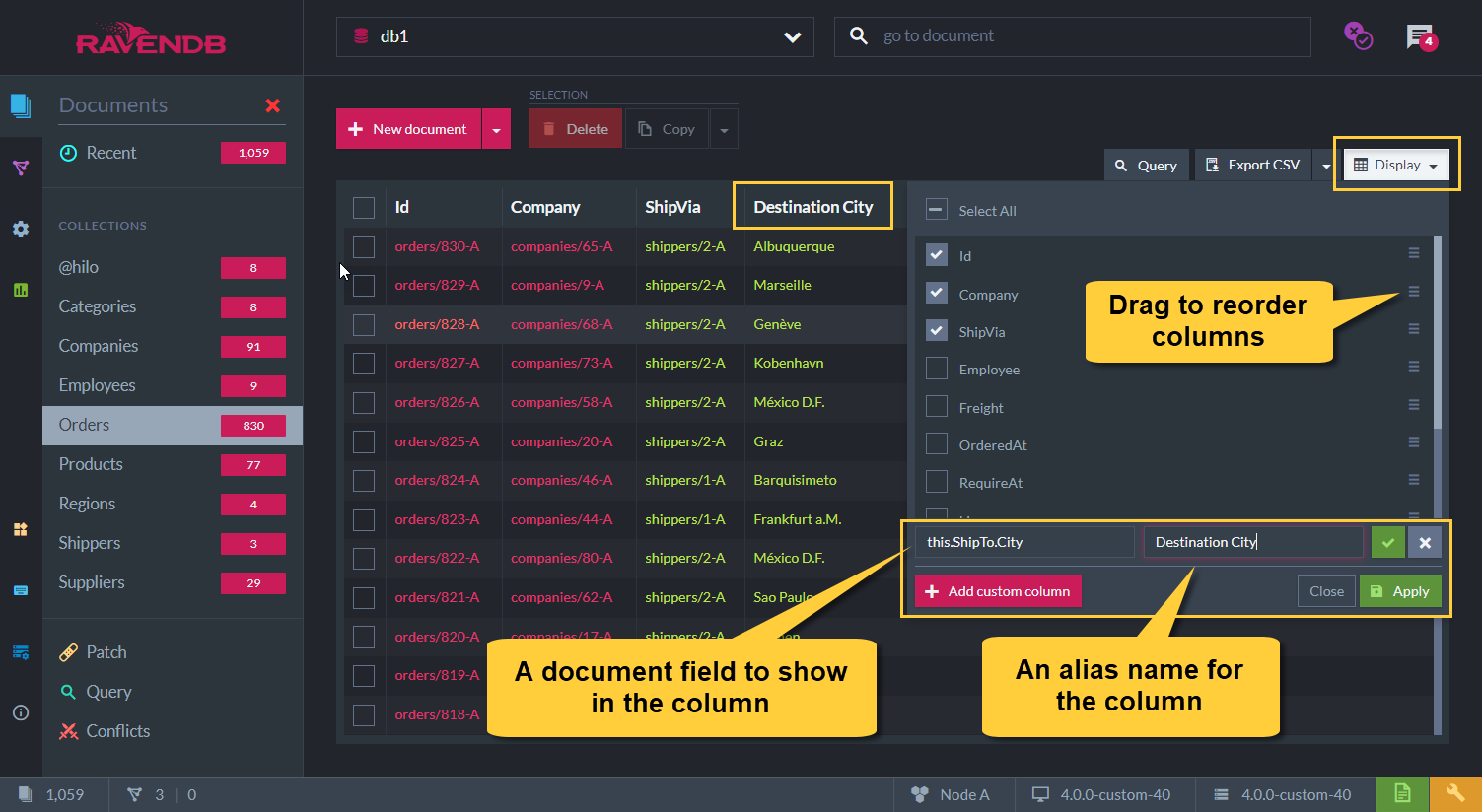Check the row orders/830-A checkbox
The width and height of the screenshot is (1482, 812).
[364, 246]
